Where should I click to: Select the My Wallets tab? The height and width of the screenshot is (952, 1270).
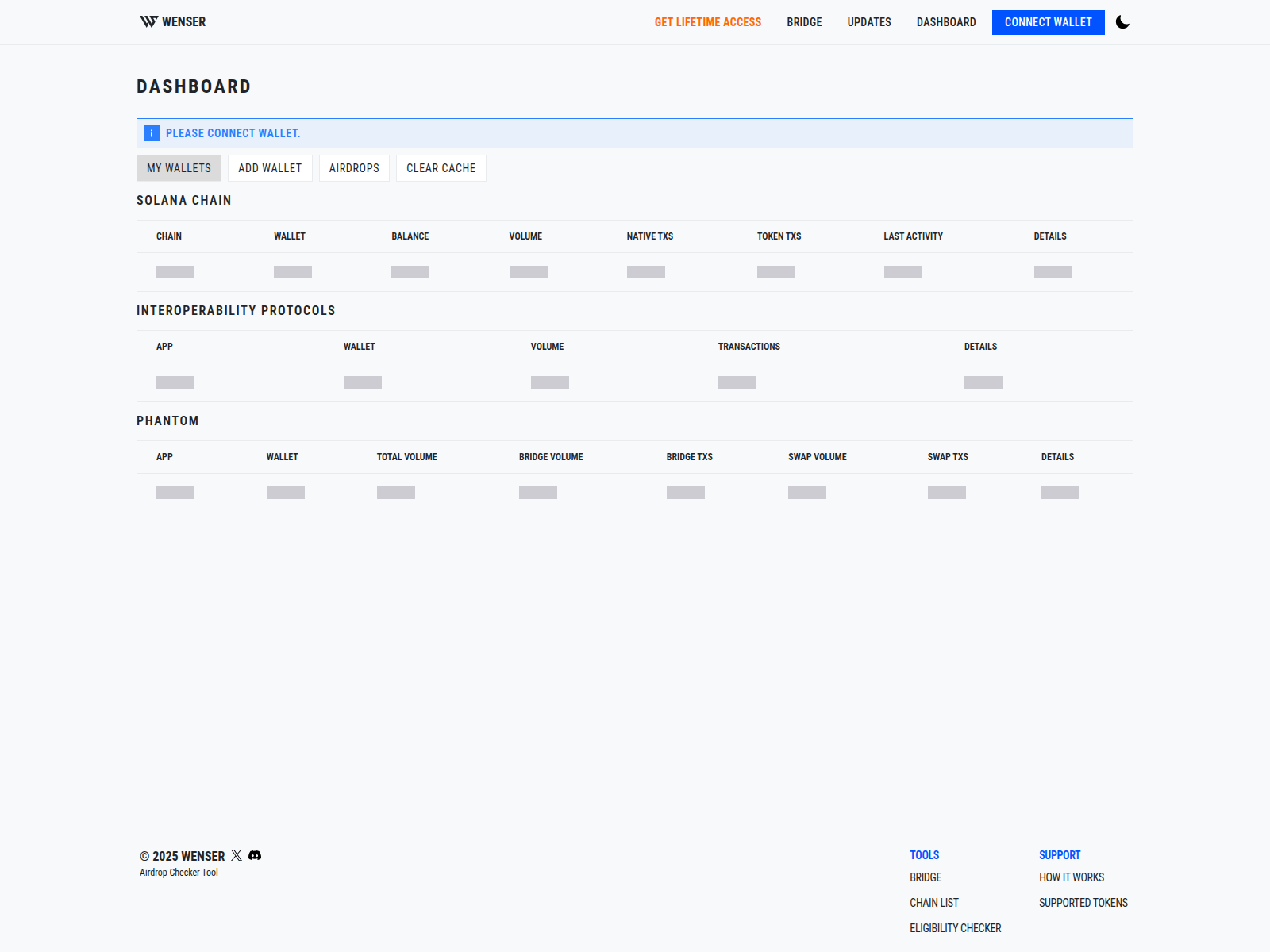tap(179, 168)
